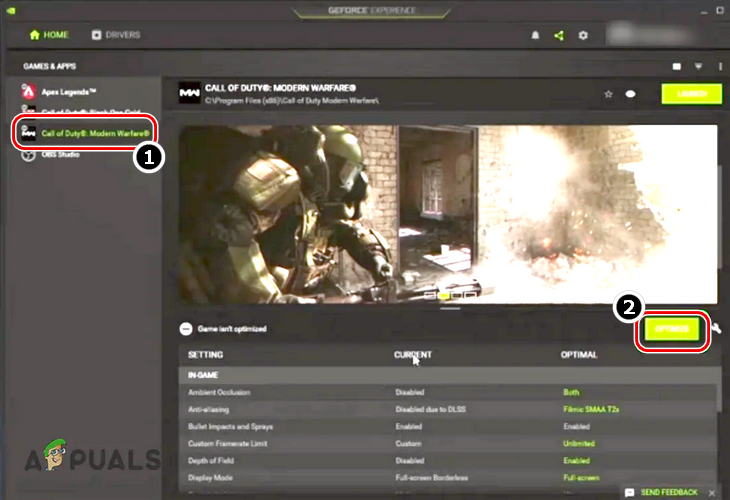Click the CALL OF DUTY: MODERN WARFARE title
The image size is (730, 500).
281,88
